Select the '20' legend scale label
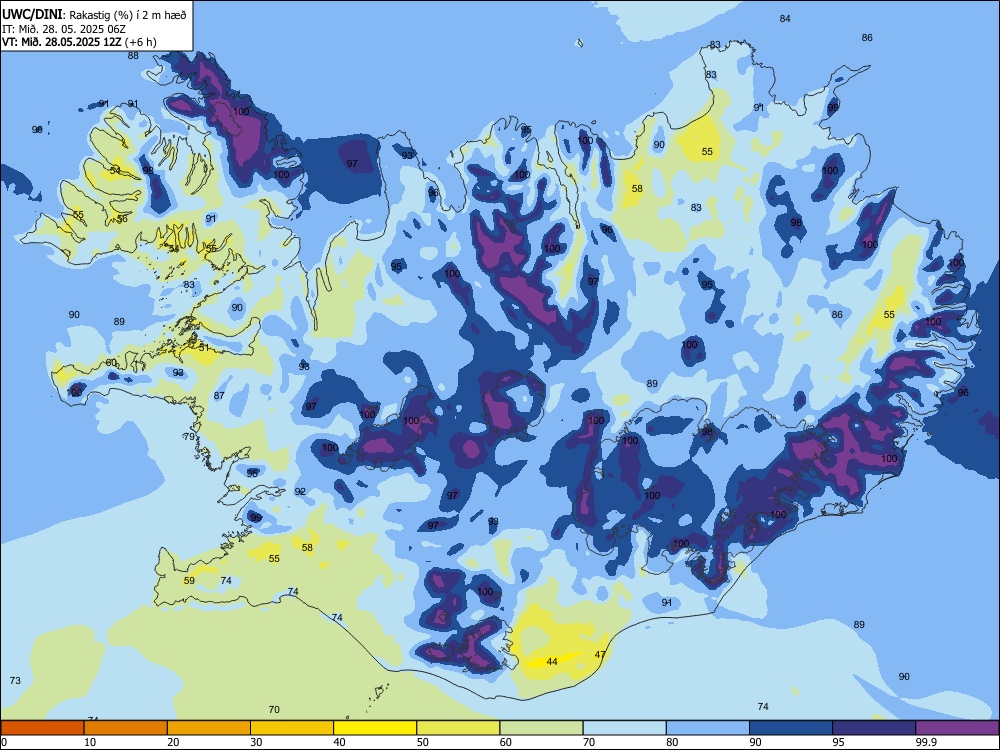Image resolution: width=1000 pixels, height=750 pixels. [173, 742]
